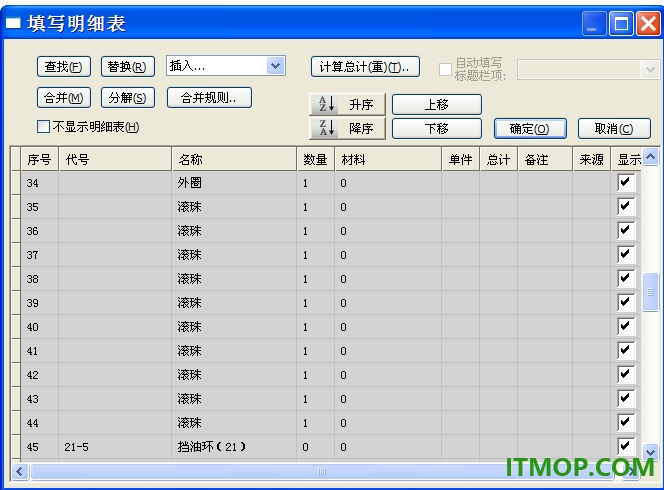This screenshot has width=664, height=490.
Task: Maximize the 填写明细表 window
Action: click(x=621, y=23)
